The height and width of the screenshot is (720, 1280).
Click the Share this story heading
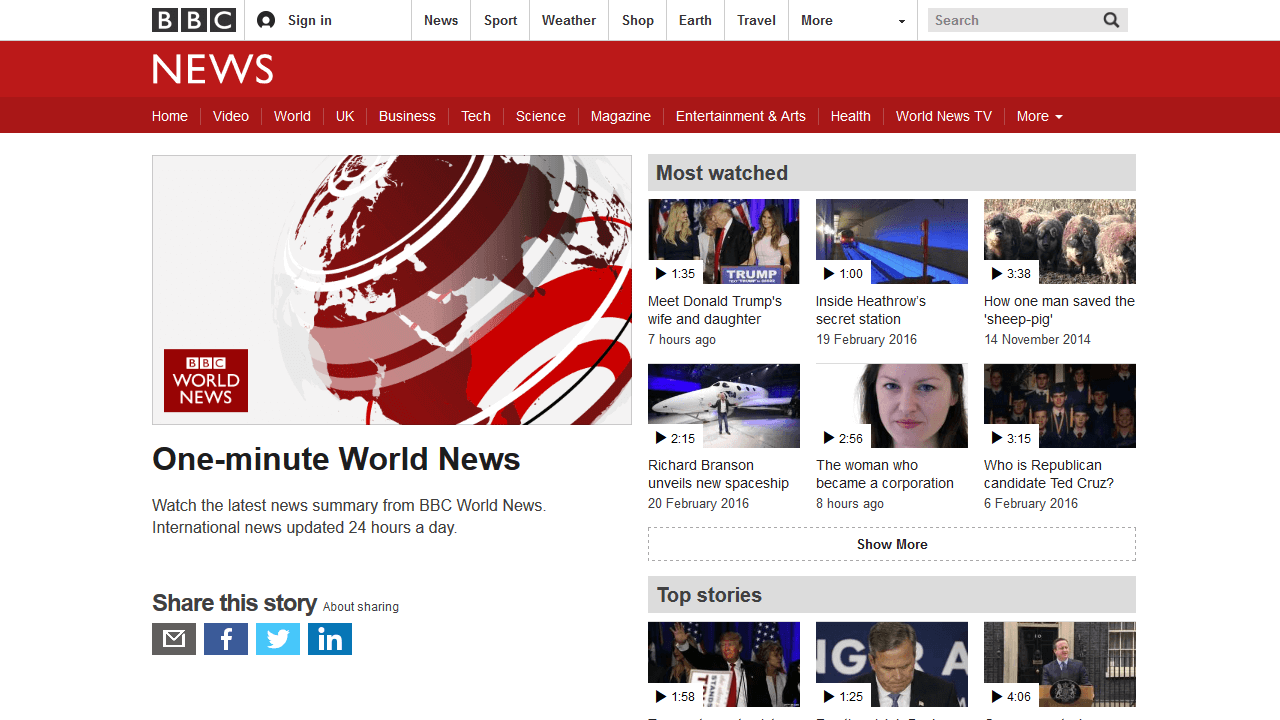click(234, 603)
